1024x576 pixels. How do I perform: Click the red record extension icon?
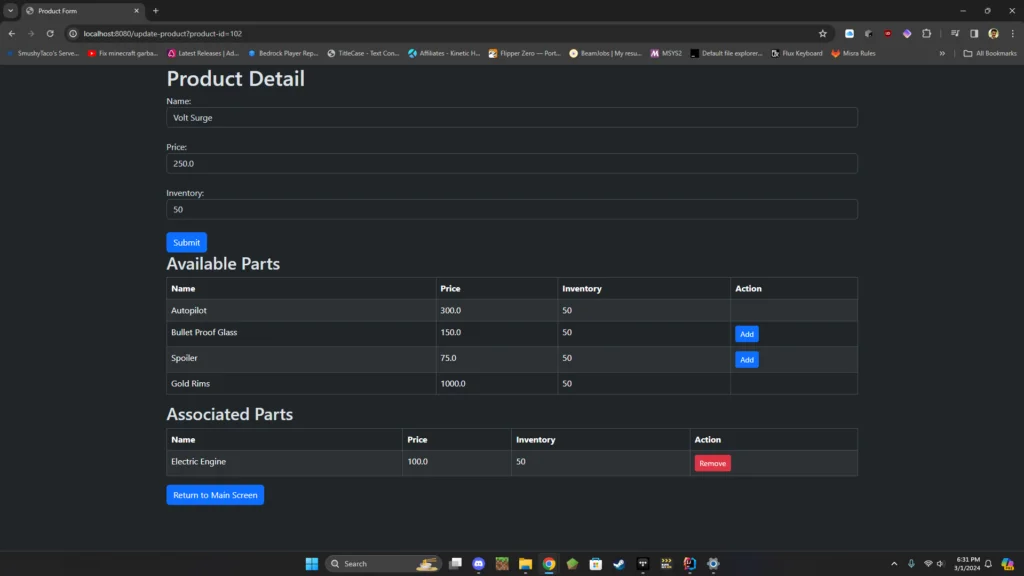pos(888,33)
